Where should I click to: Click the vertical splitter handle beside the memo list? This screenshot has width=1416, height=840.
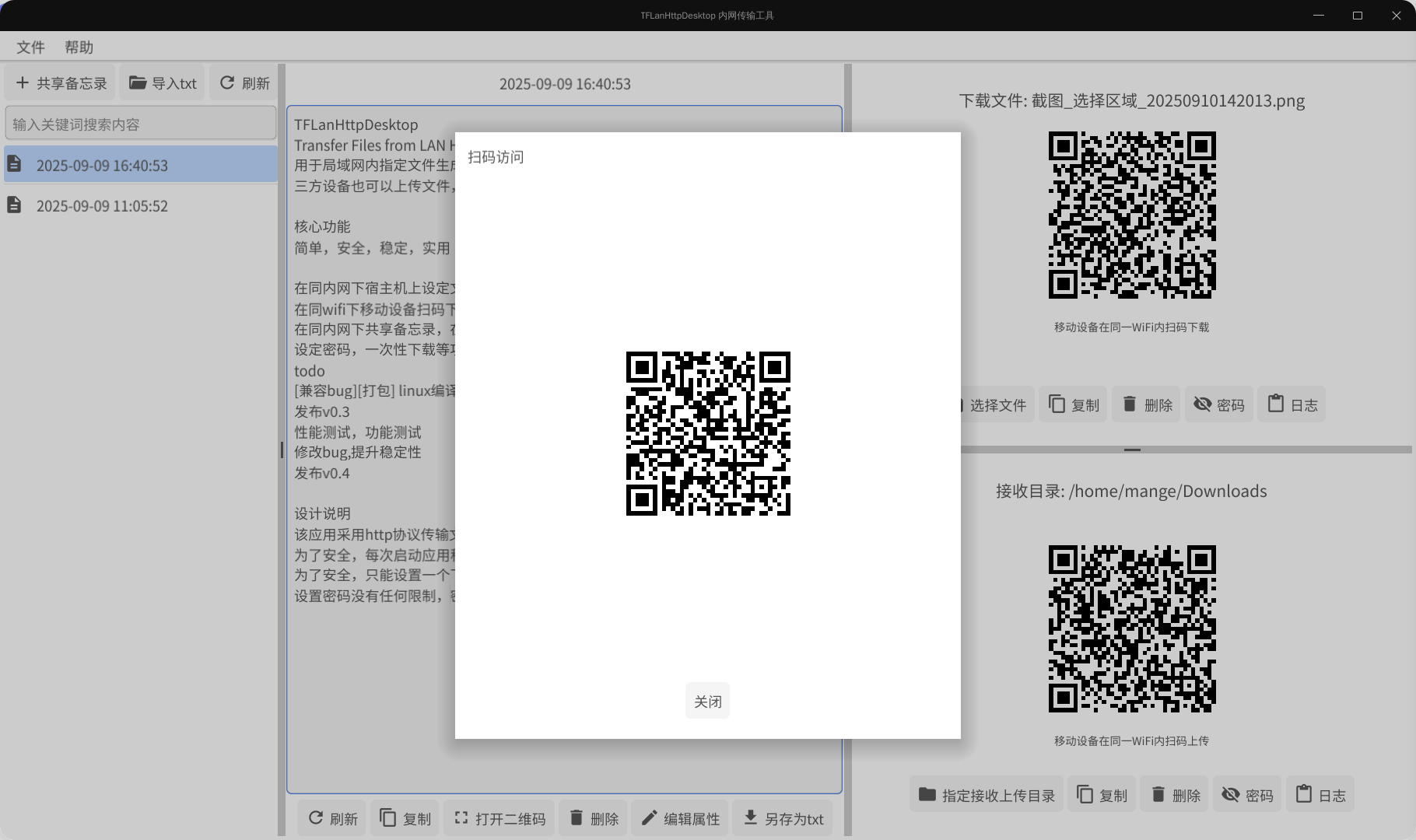[x=282, y=450]
